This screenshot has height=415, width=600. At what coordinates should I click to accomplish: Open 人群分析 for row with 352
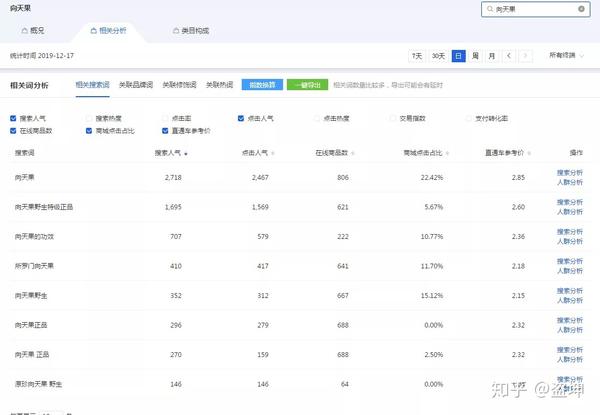pyautogui.click(x=569, y=300)
